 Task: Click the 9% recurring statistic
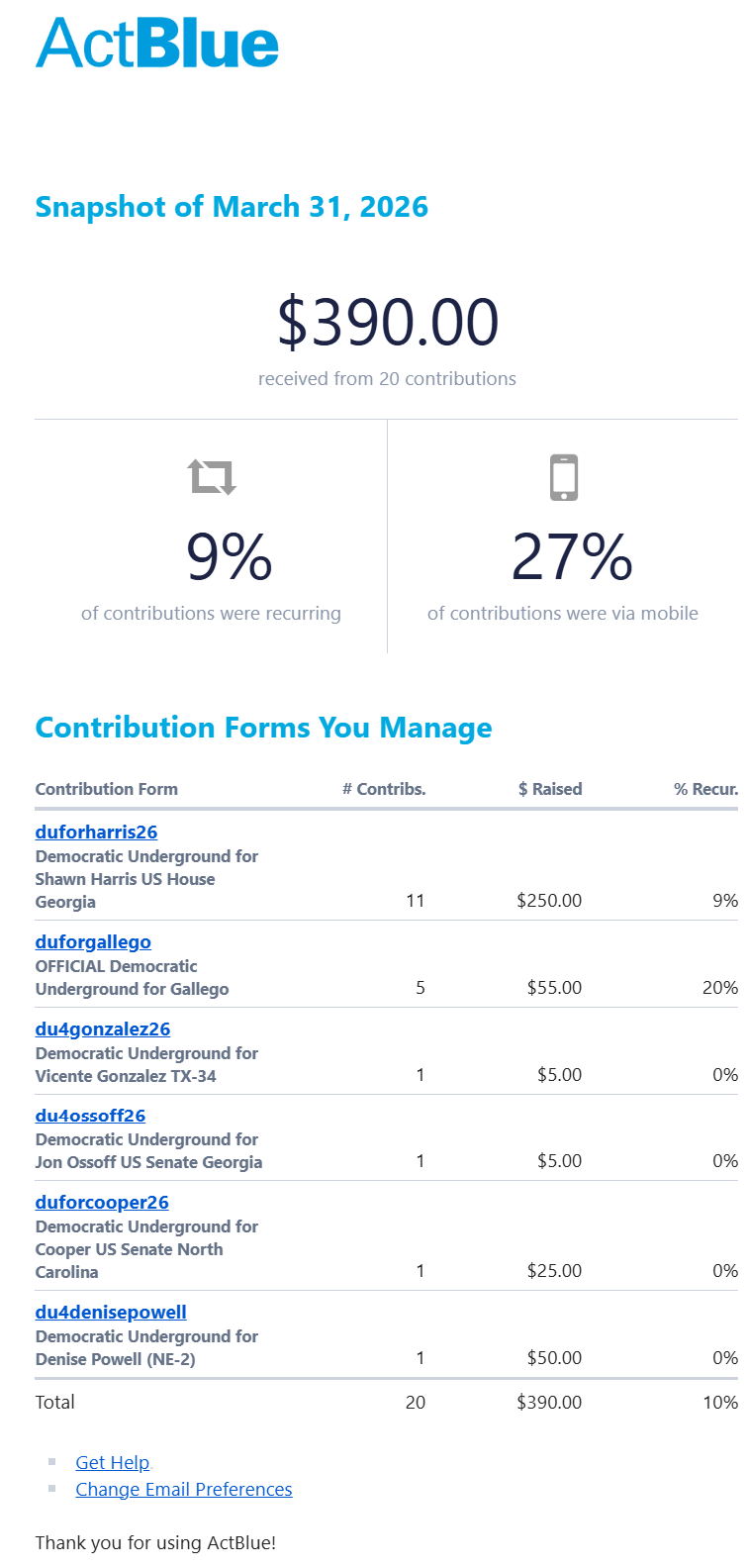point(230,557)
